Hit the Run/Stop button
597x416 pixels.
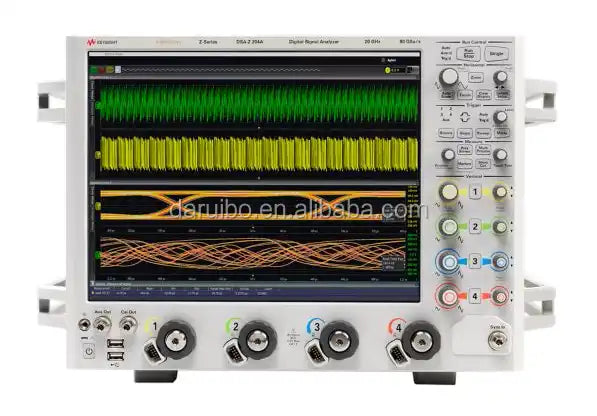(468, 54)
